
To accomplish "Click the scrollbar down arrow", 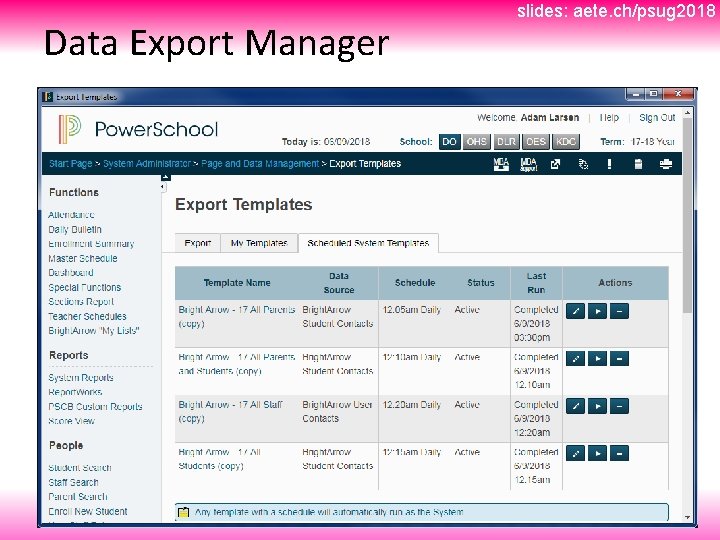I will pos(687,517).
